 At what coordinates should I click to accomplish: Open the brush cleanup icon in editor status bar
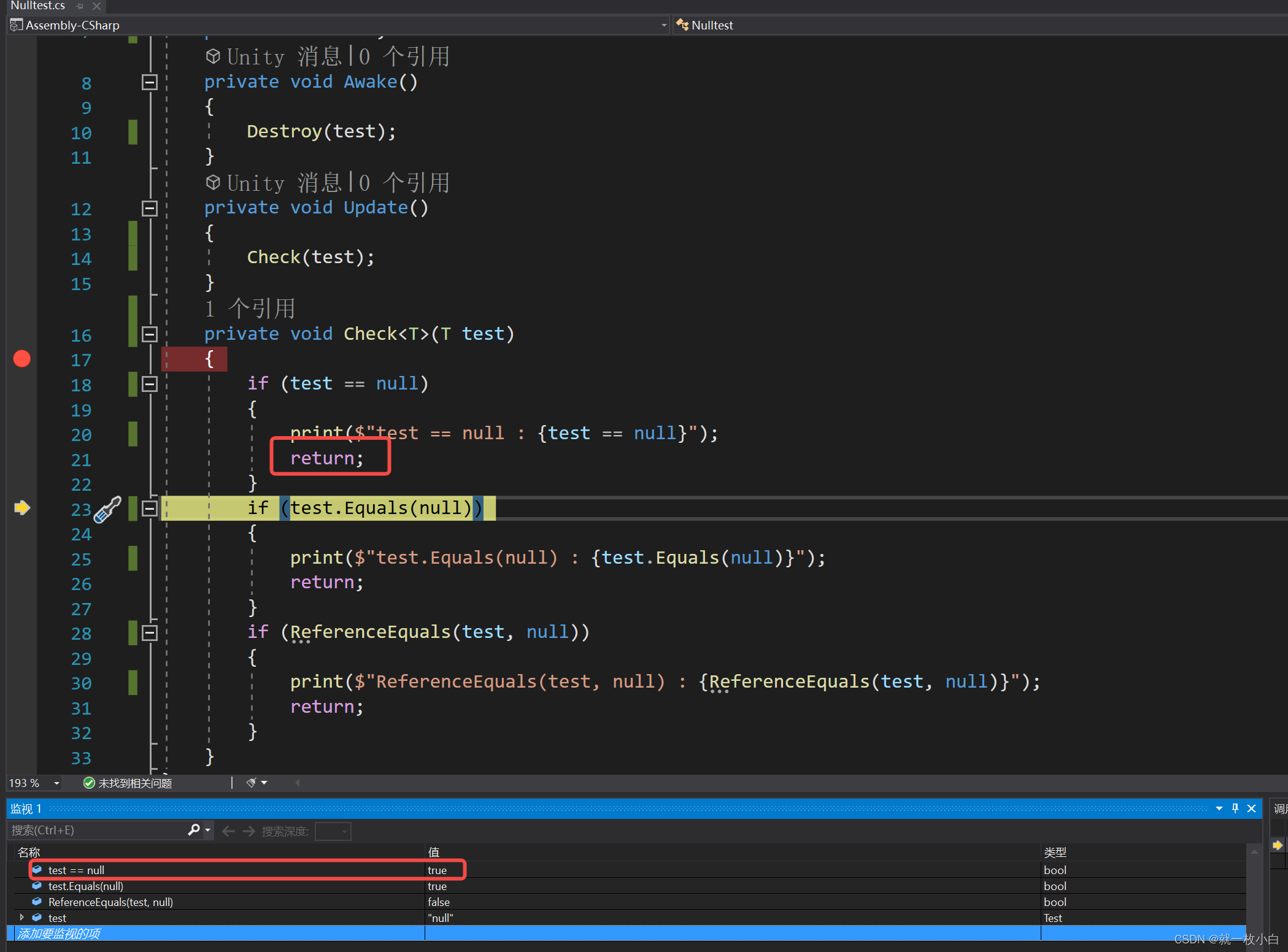tap(251, 783)
